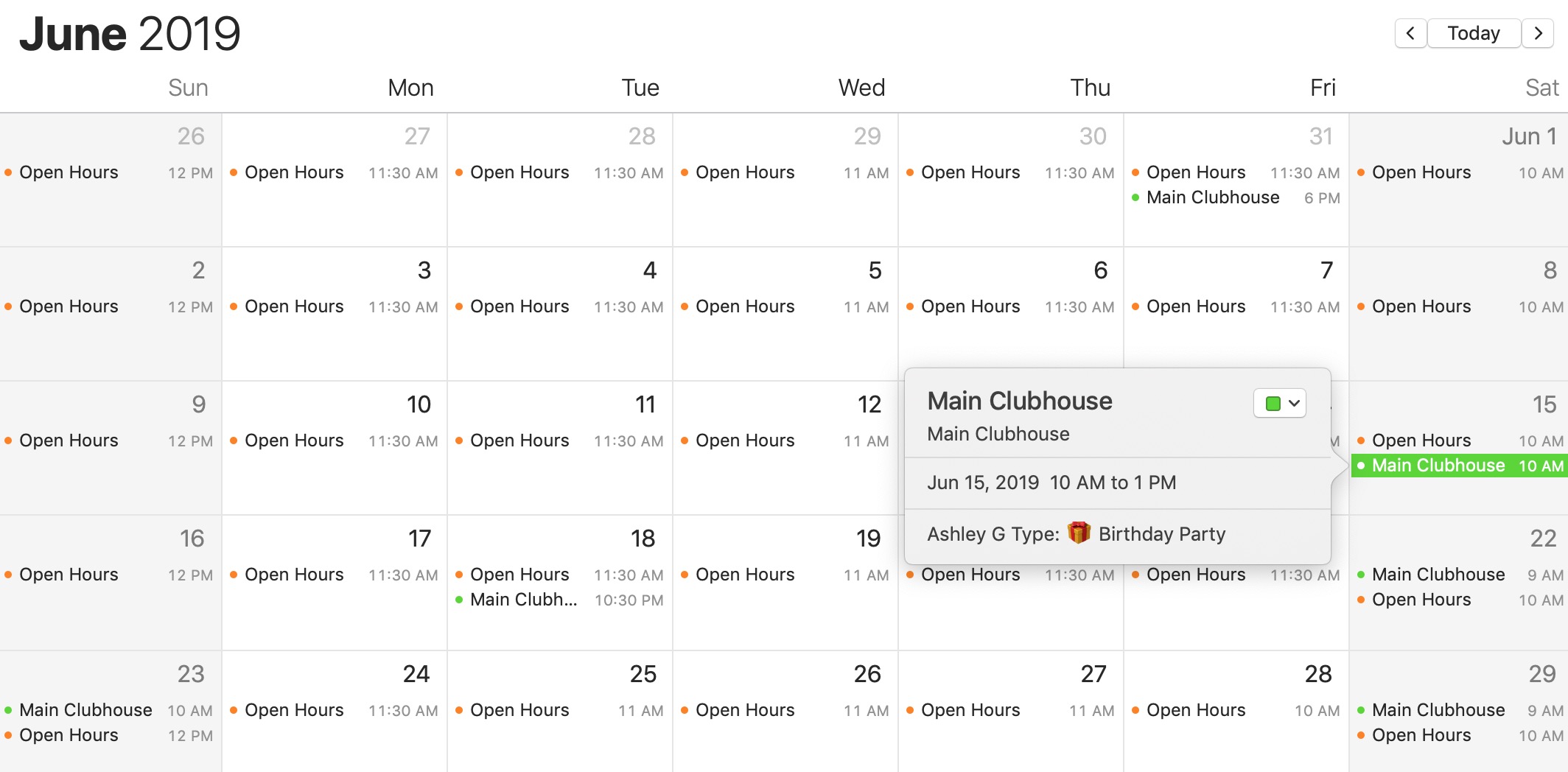Select Main Clubhouse event on May 31
This screenshot has width=1568, height=772.
point(1212,197)
